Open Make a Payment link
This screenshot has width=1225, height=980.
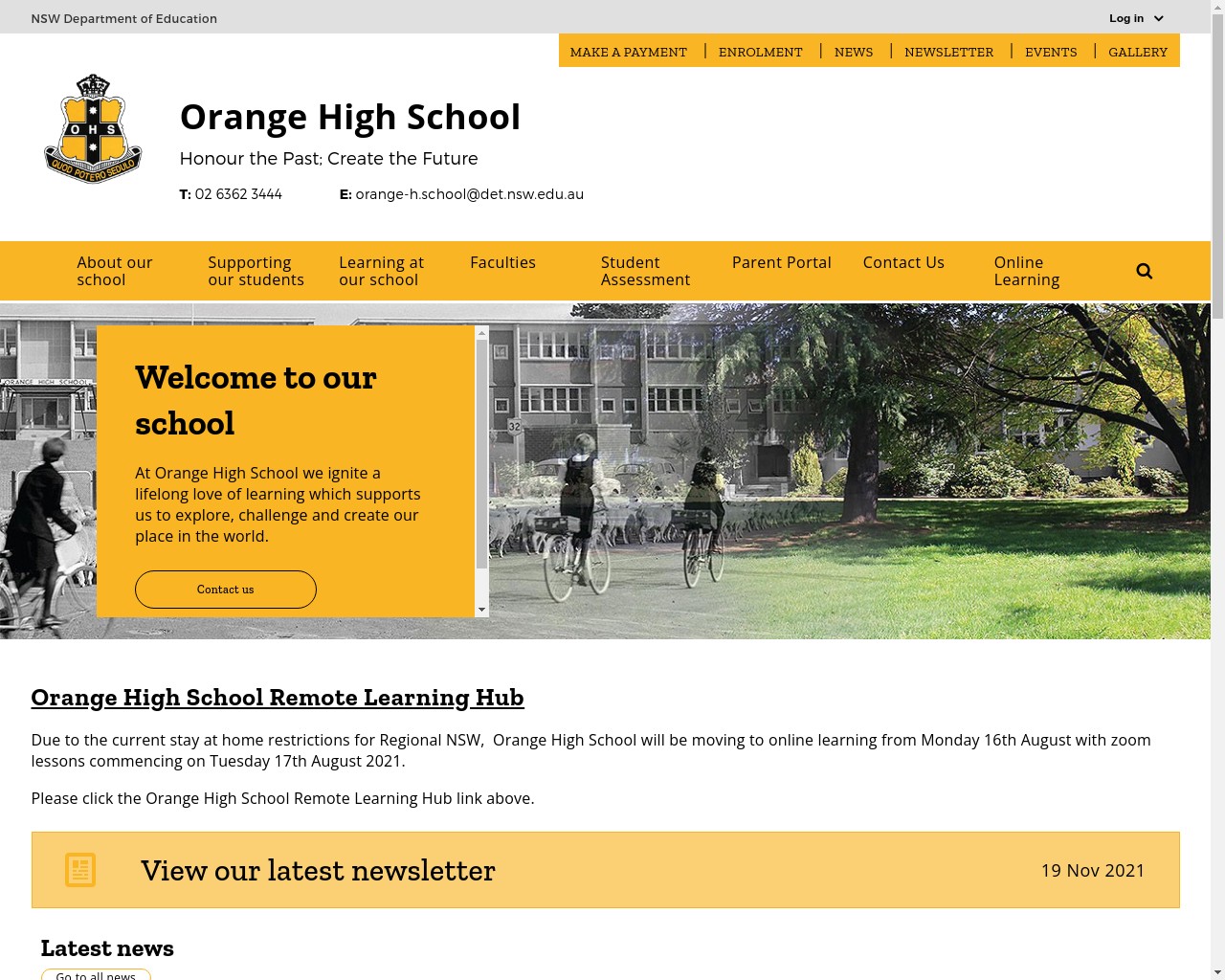pyautogui.click(x=628, y=52)
